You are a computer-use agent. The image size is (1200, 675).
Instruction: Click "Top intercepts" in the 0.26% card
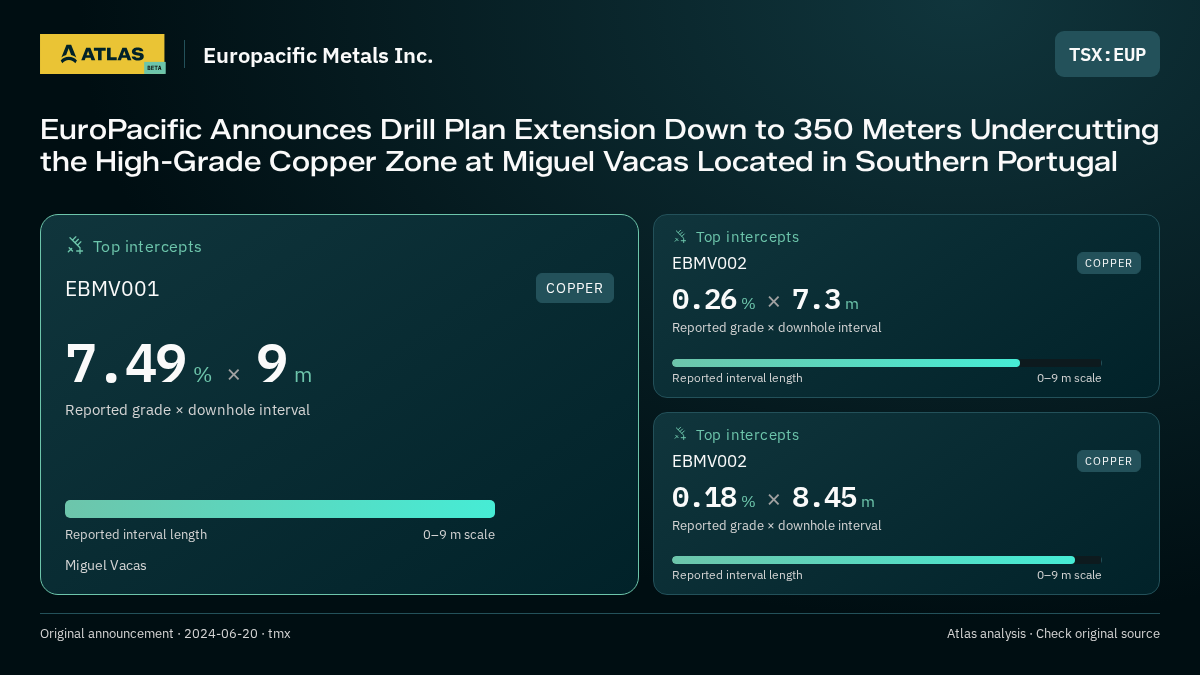(748, 237)
